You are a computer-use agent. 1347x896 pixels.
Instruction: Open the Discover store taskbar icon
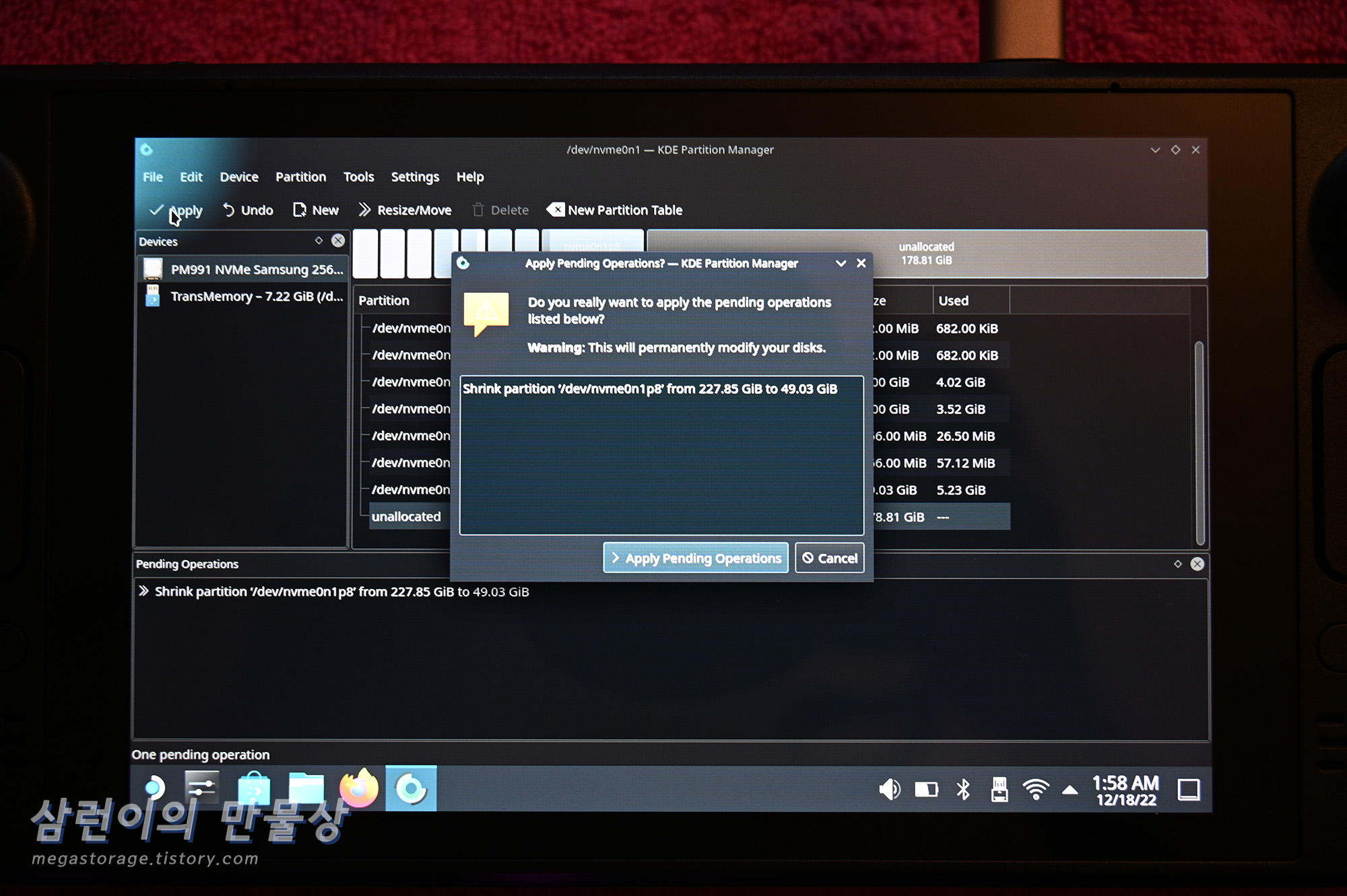pyautogui.click(x=254, y=788)
